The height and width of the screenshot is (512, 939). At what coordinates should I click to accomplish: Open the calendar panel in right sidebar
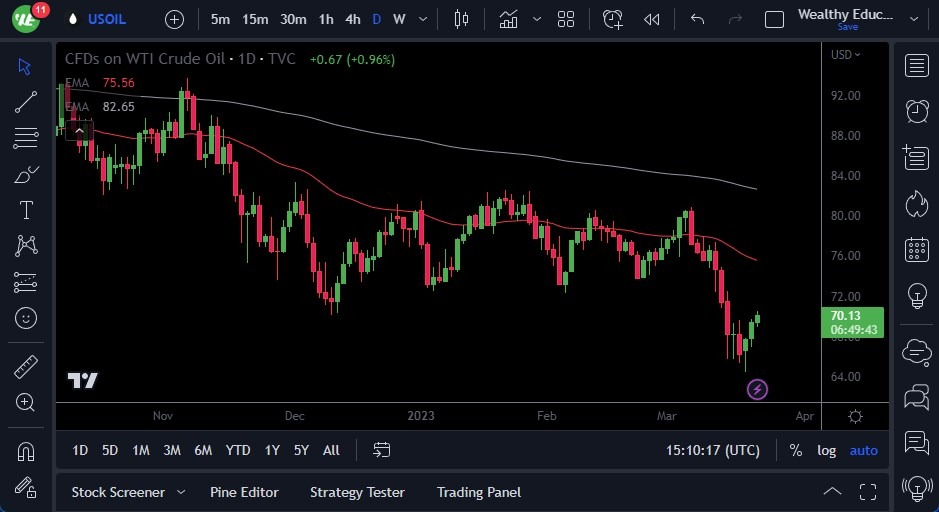pyautogui.click(x=916, y=249)
